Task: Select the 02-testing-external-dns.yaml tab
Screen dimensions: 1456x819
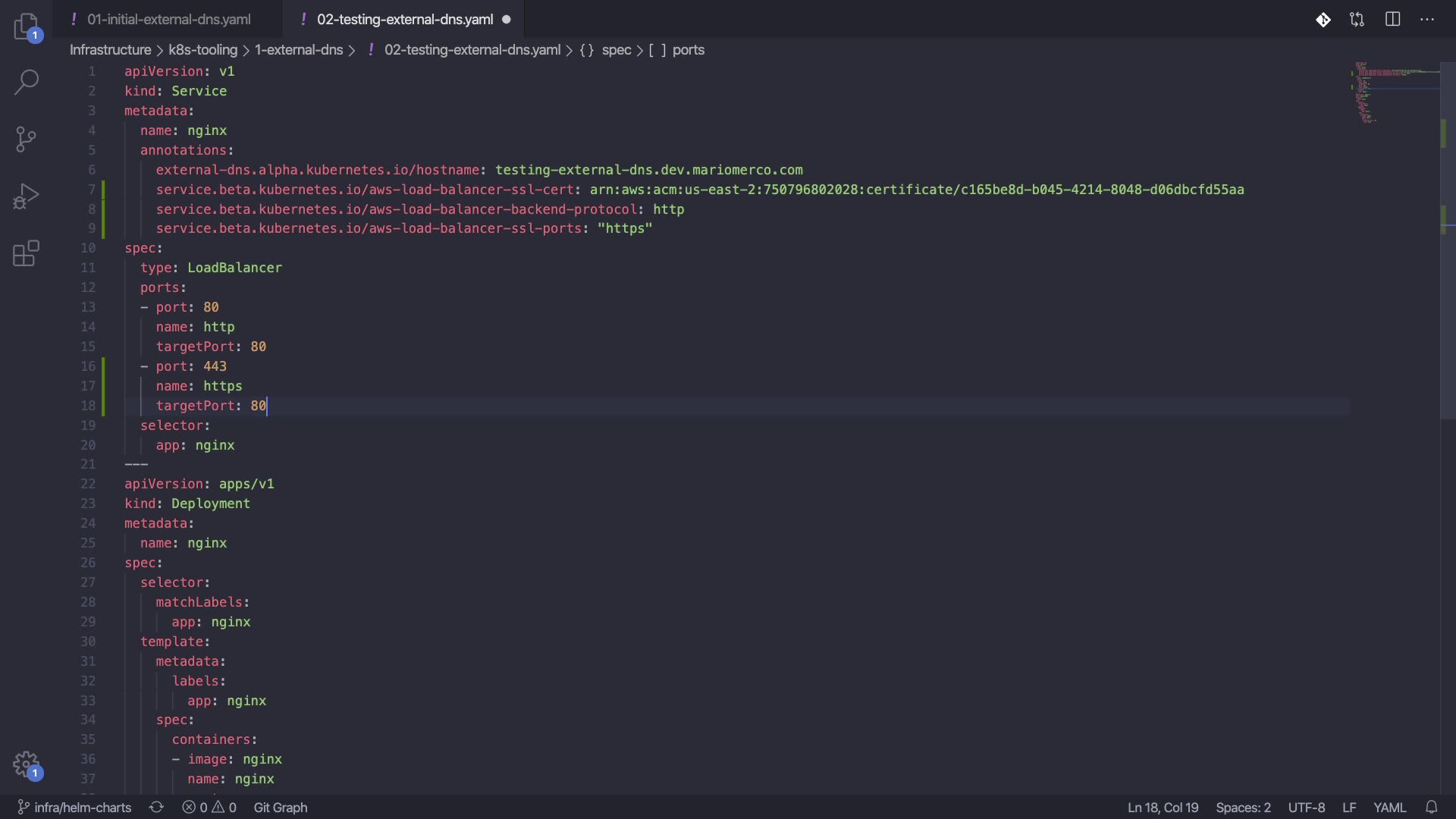Action: coord(404,20)
